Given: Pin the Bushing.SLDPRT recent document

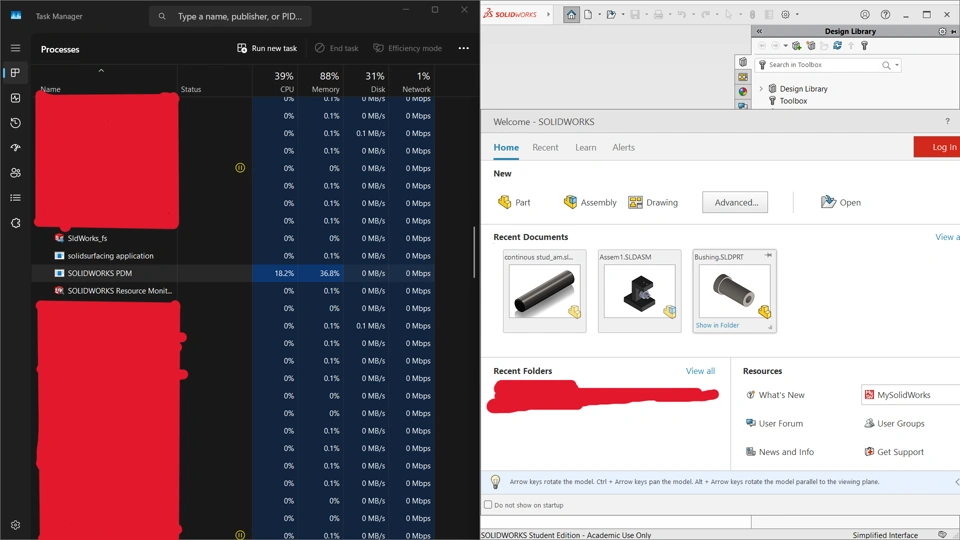Looking at the screenshot, I should pyautogui.click(x=768, y=255).
